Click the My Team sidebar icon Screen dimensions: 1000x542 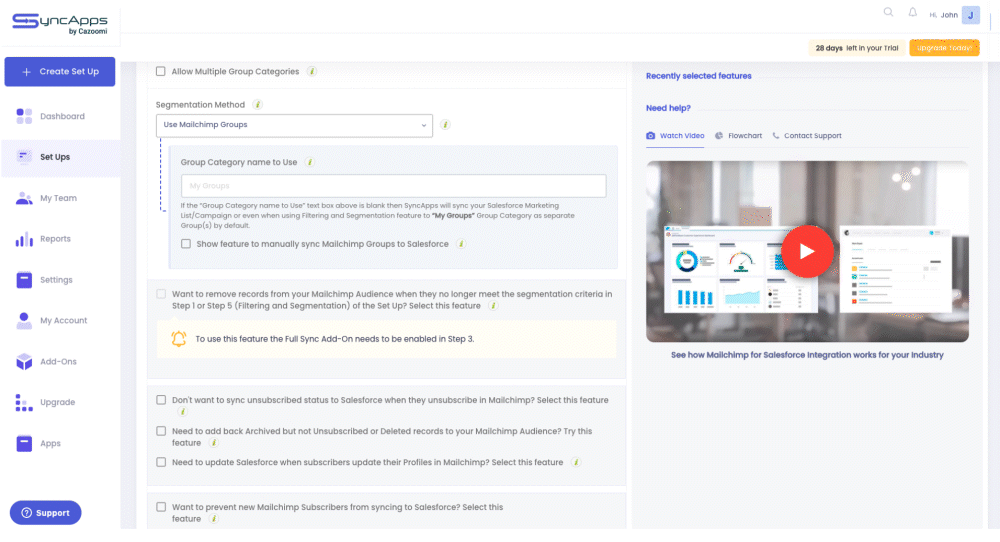tap(24, 198)
